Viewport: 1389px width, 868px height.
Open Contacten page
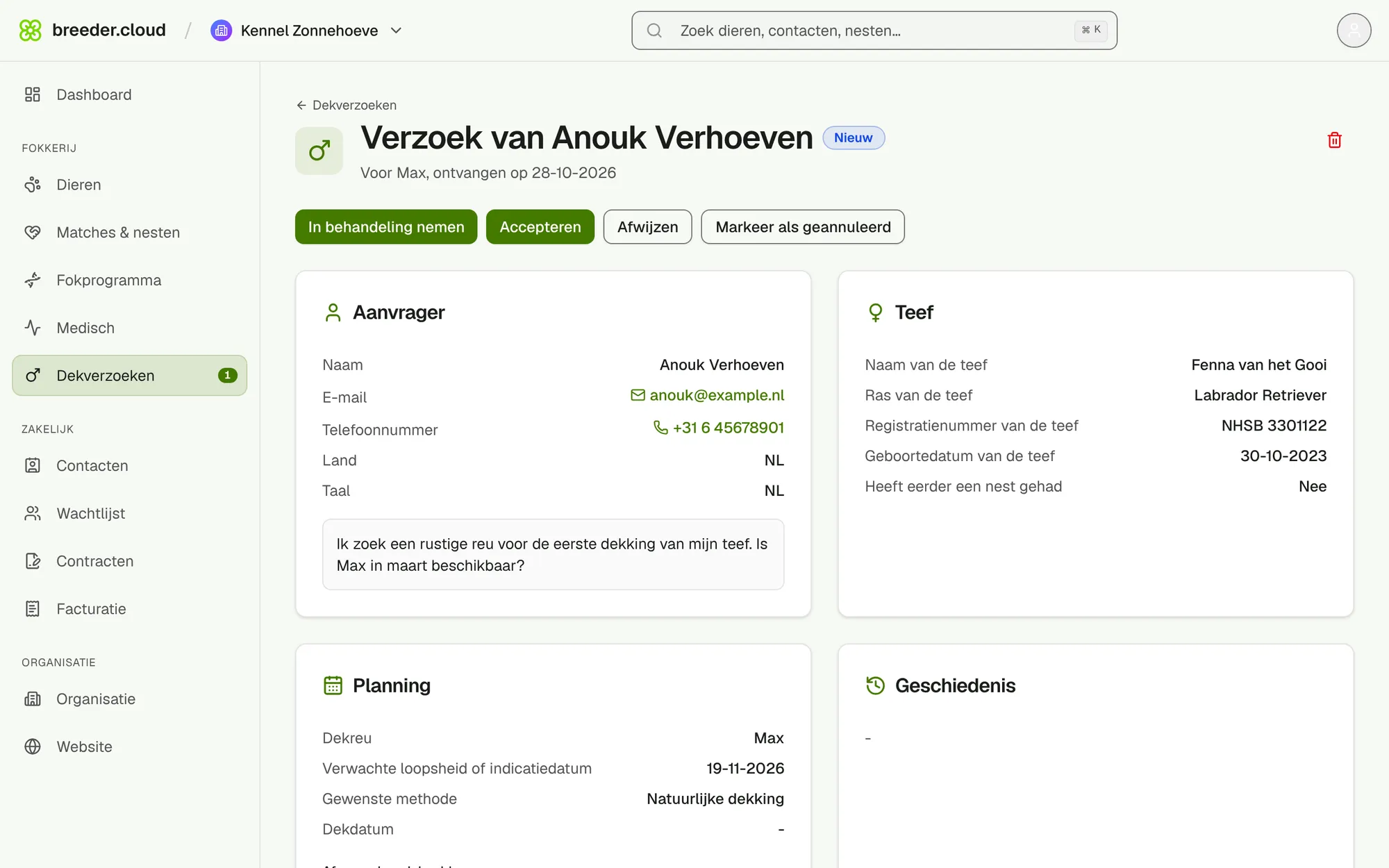pos(130,466)
